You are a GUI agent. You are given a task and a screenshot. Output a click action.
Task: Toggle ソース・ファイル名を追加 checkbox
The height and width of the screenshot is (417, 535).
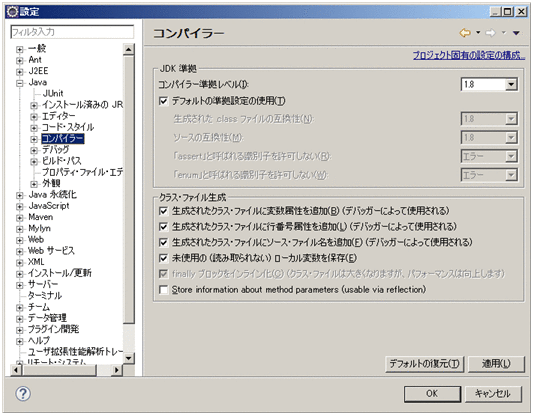tap(163, 243)
